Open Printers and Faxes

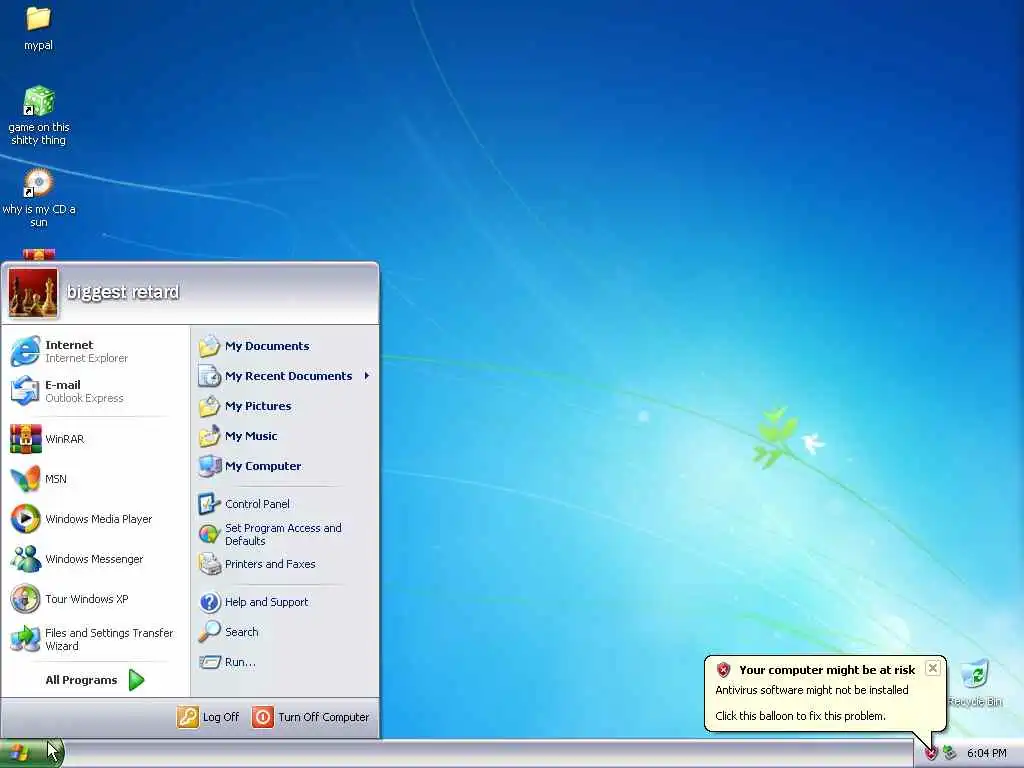285,564
